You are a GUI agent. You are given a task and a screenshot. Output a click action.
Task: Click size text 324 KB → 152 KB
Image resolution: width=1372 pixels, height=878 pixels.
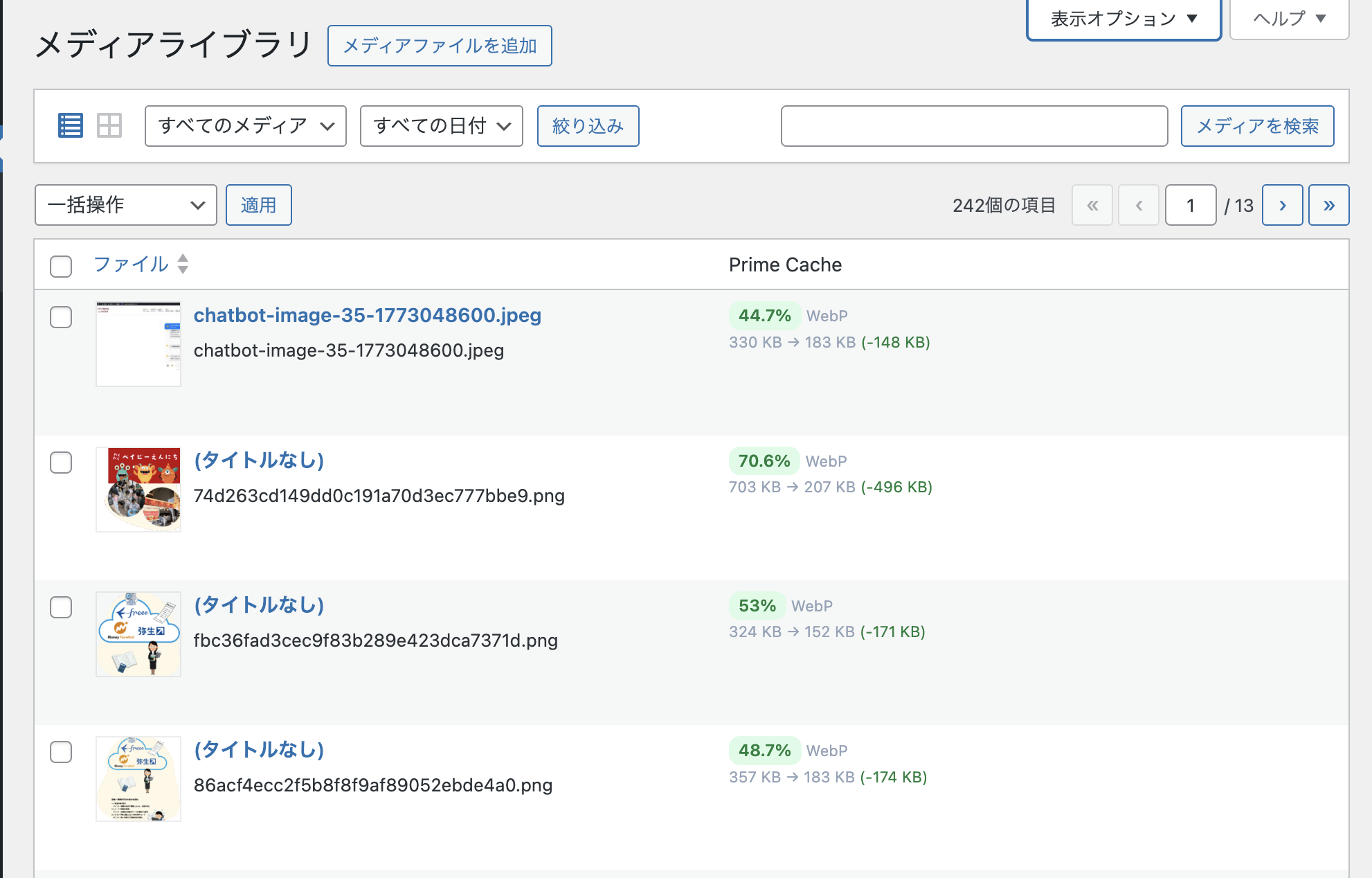tap(792, 631)
